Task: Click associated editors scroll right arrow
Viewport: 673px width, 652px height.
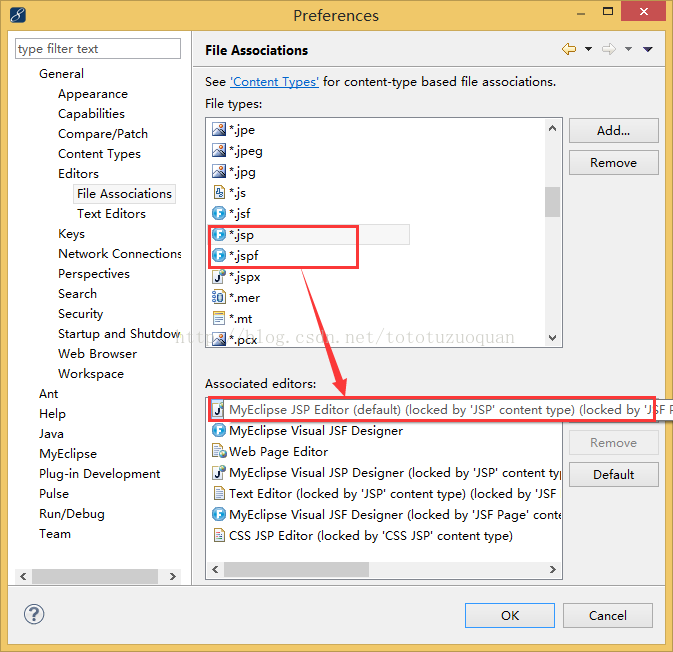Action: click(x=553, y=570)
